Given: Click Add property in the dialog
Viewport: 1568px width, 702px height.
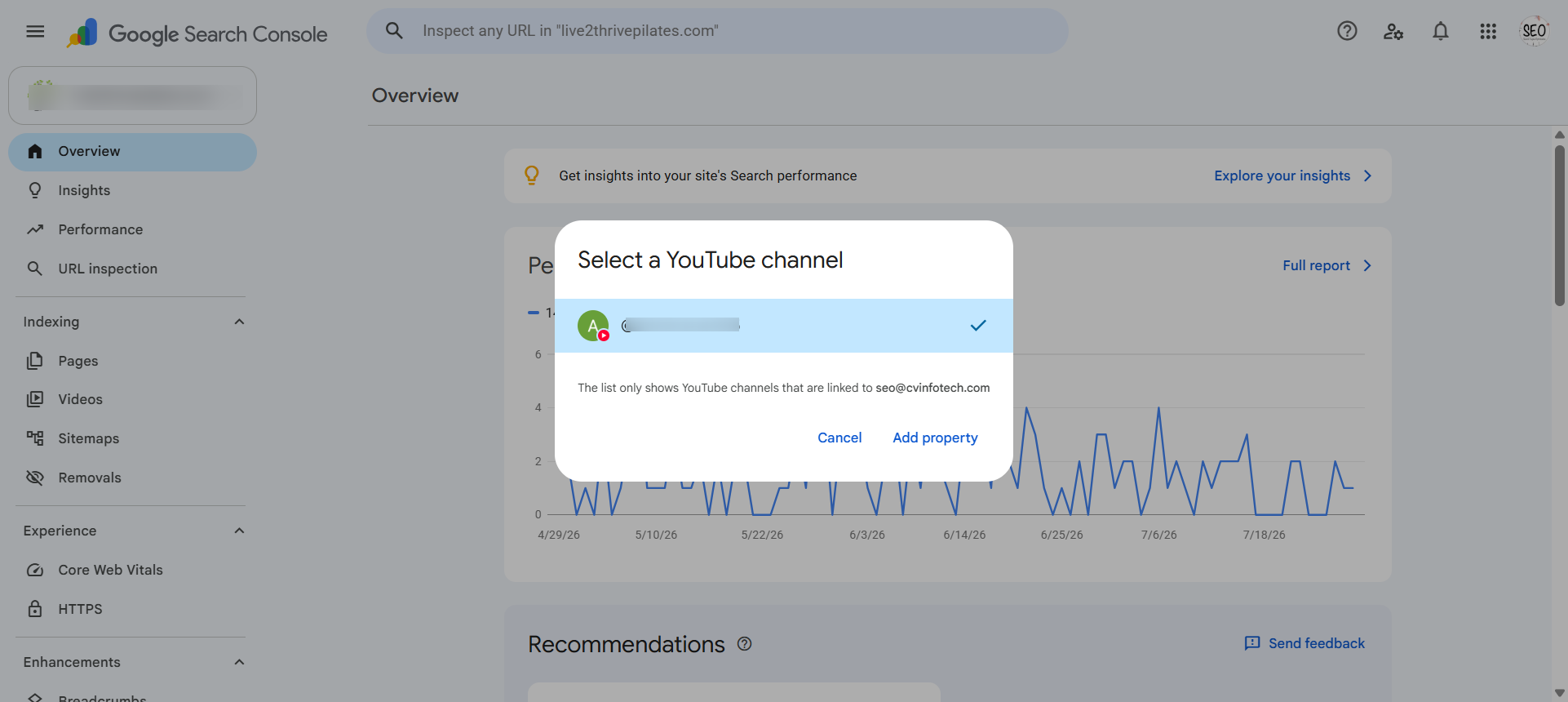Looking at the screenshot, I should pyautogui.click(x=935, y=438).
